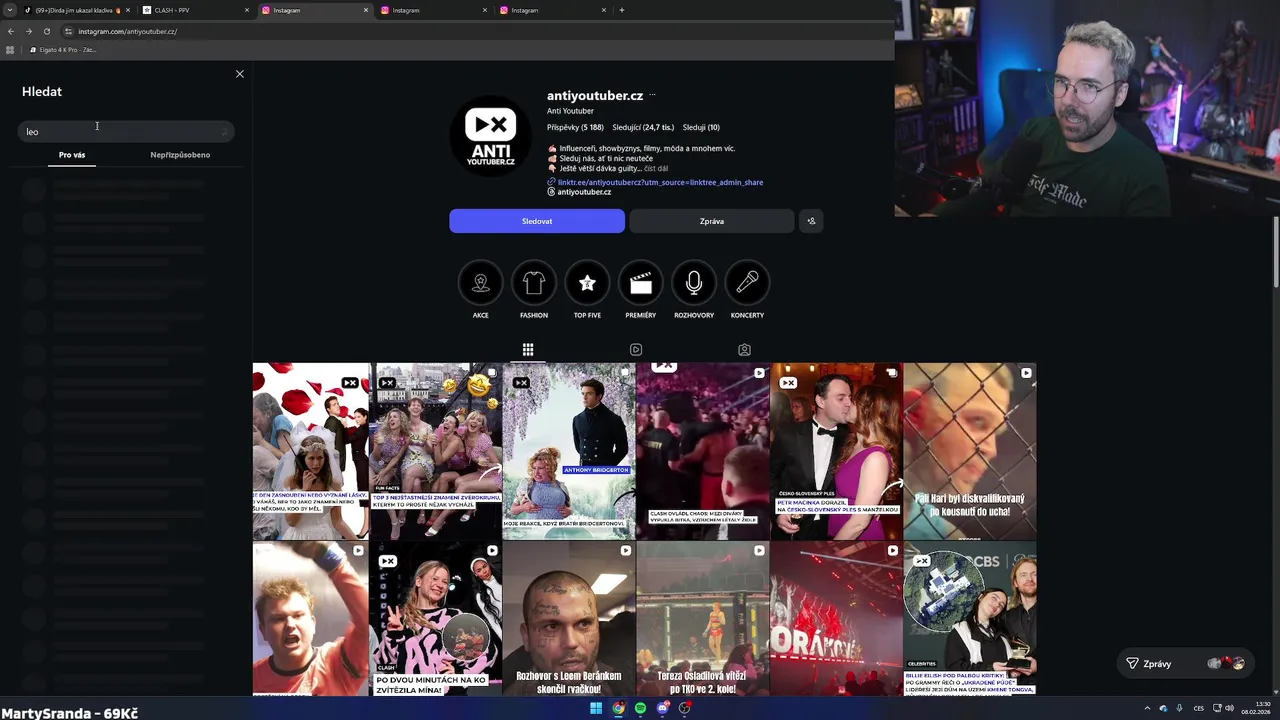The height and width of the screenshot is (720, 1280).
Task: Click the blue Sledovat follow button
Action: tap(537, 221)
